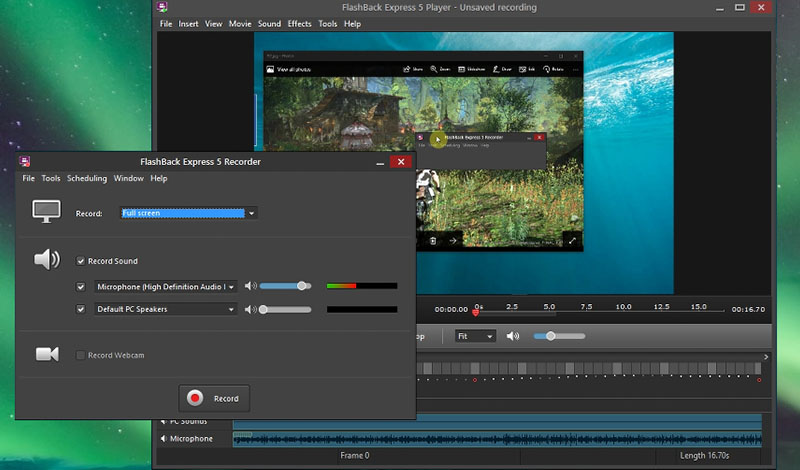Click the Zoom icon in recorded Photos toolbar
Screen dimensions: 800x470
[434, 69]
